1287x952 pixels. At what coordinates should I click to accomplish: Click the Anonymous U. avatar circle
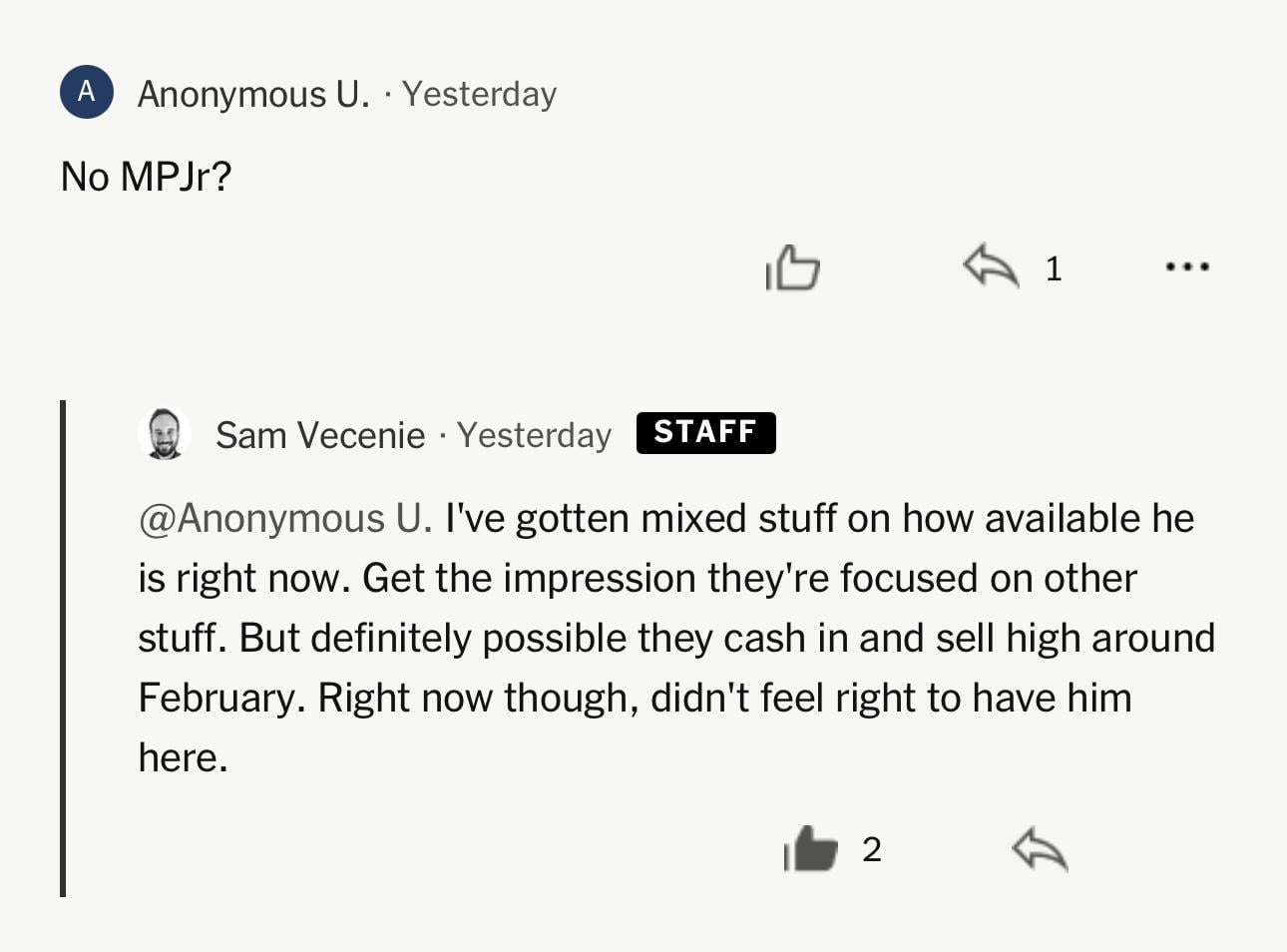(87, 91)
